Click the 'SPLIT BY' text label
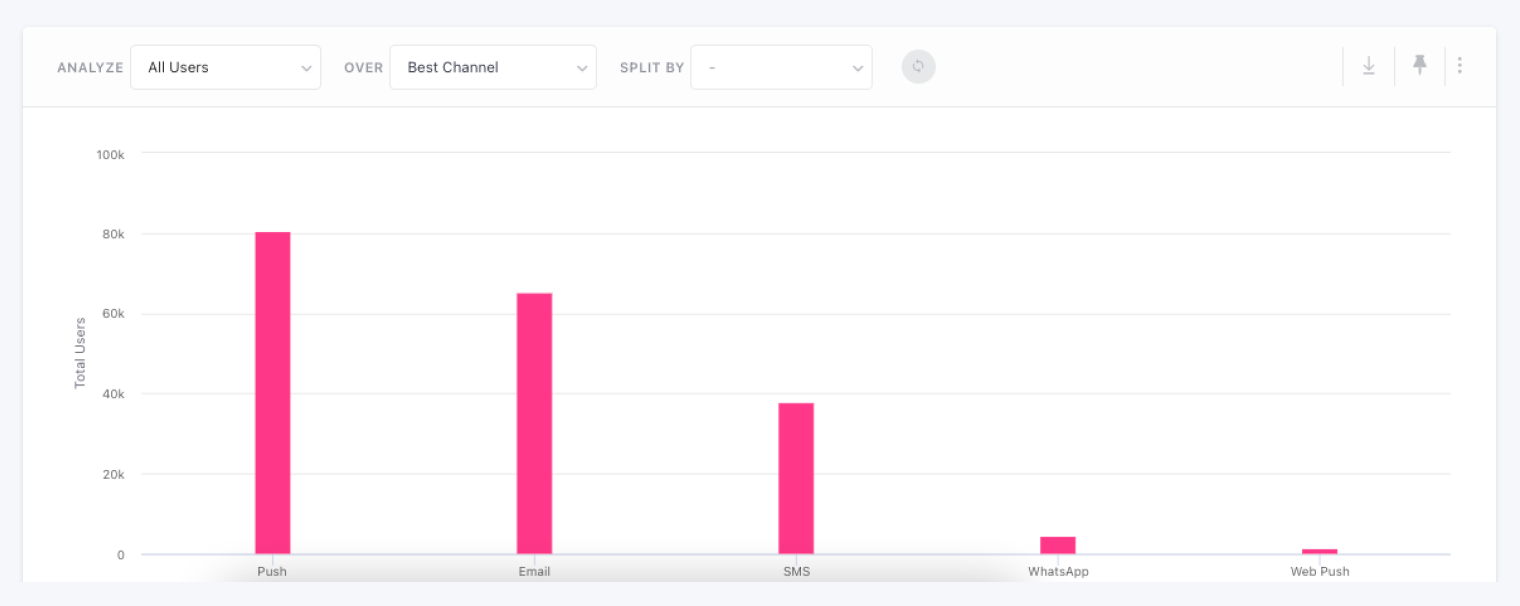 [x=652, y=68]
